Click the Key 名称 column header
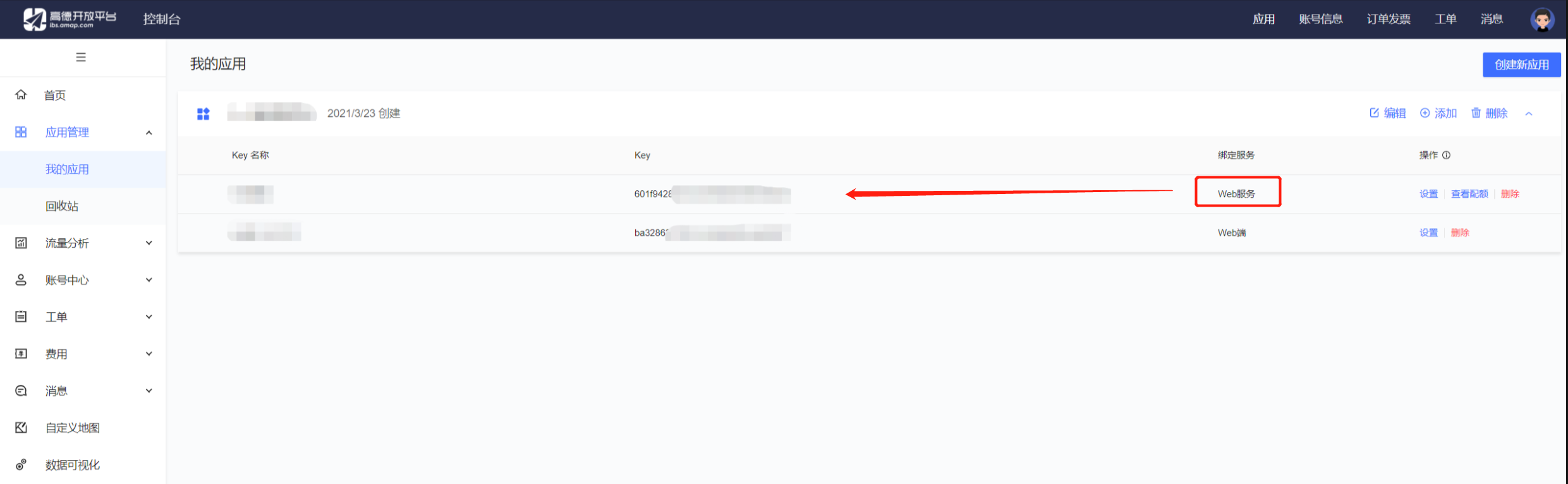This screenshot has height=484, width=1568. pos(250,155)
